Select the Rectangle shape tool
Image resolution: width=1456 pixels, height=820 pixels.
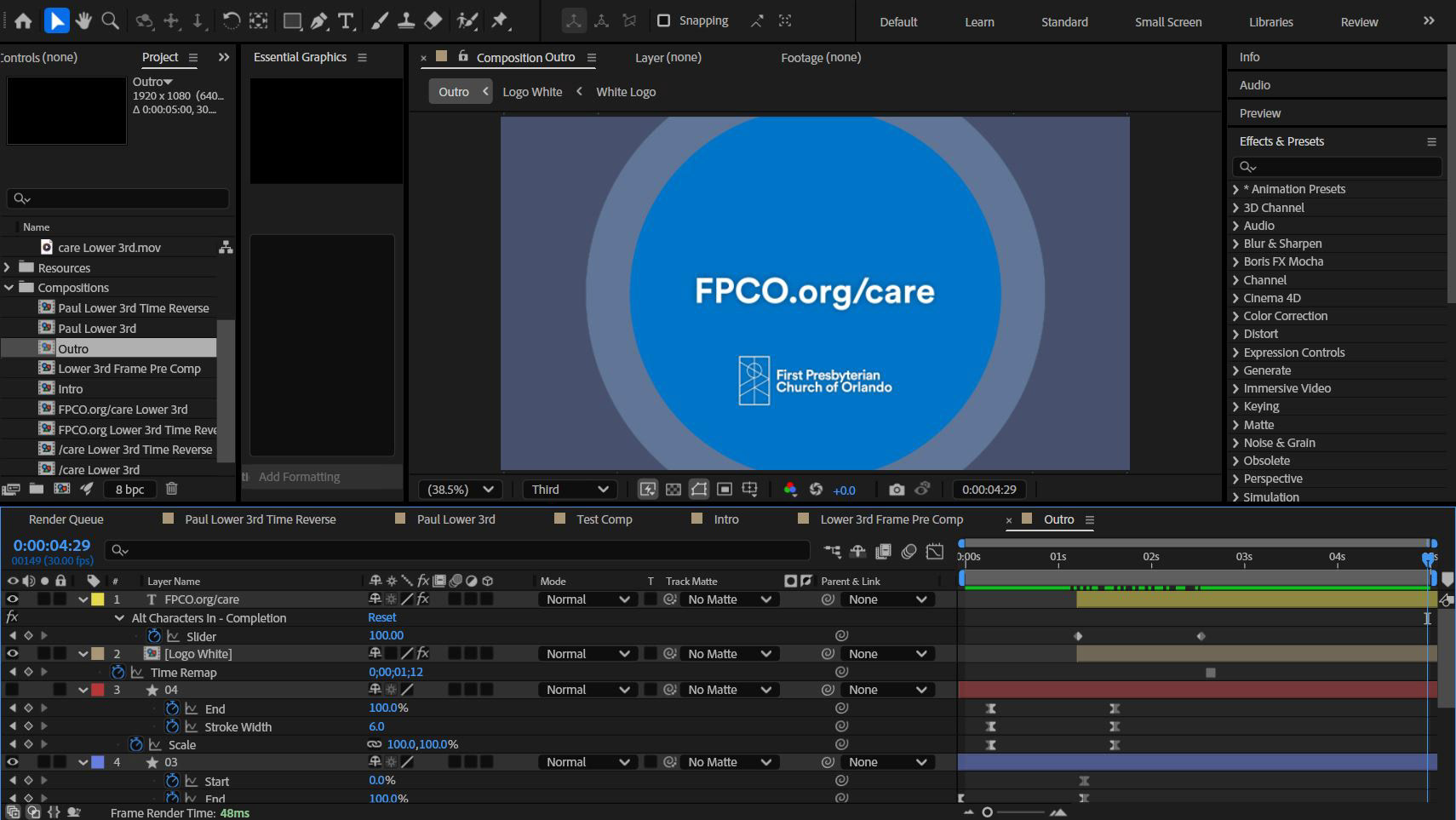coord(292,20)
